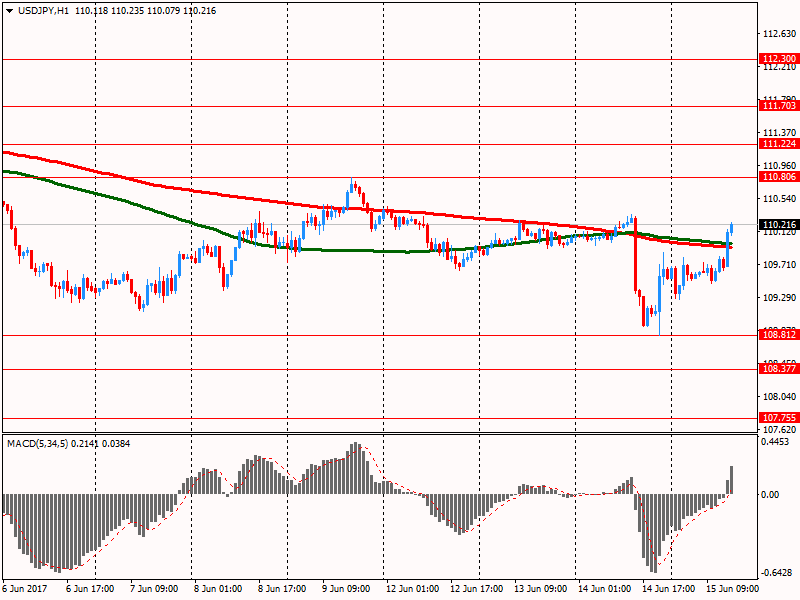Click the 107.755 red level label
The height and width of the screenshot is (600, 800).
[779, 418]
